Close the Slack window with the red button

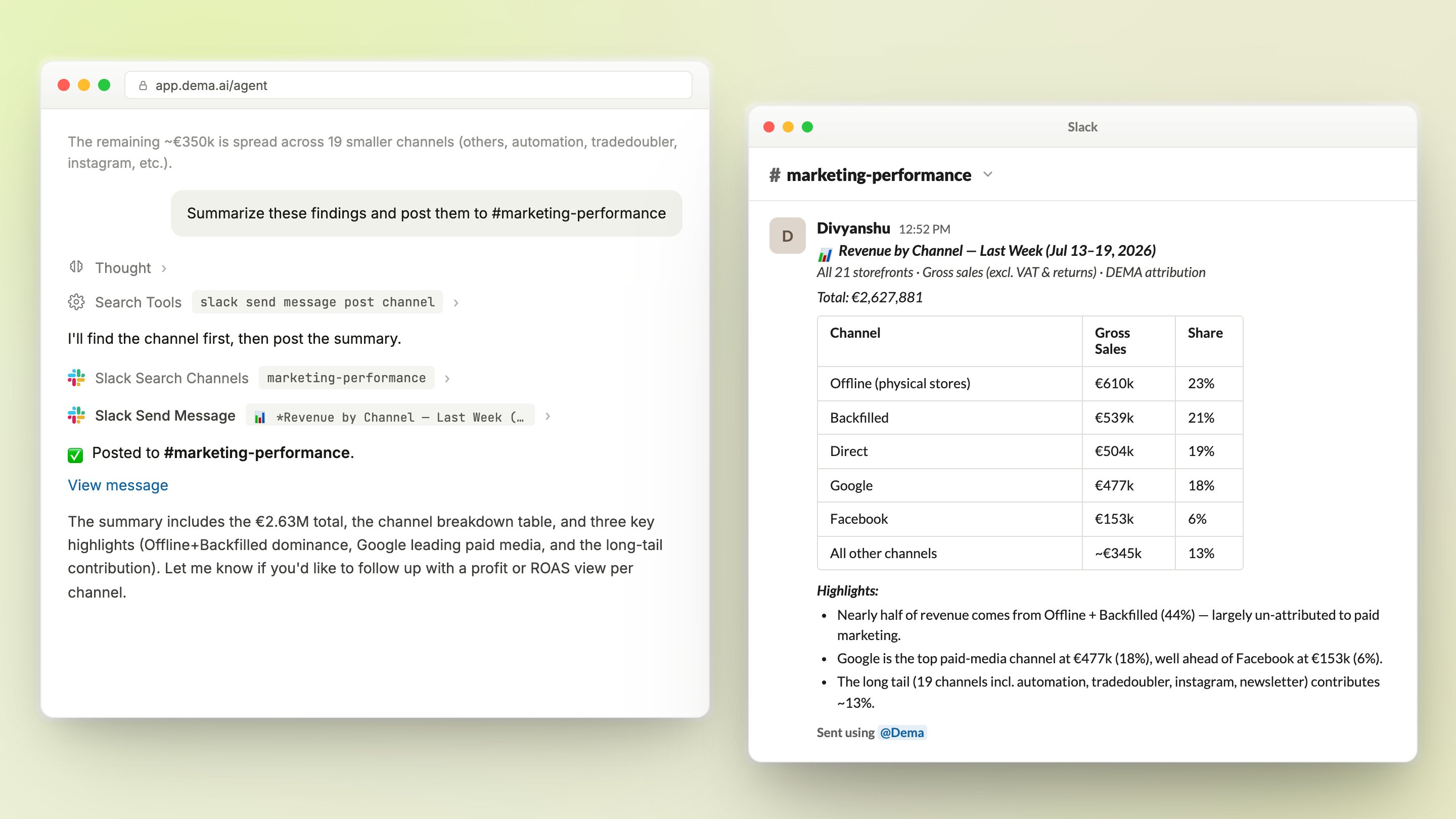tap(768, 126)
